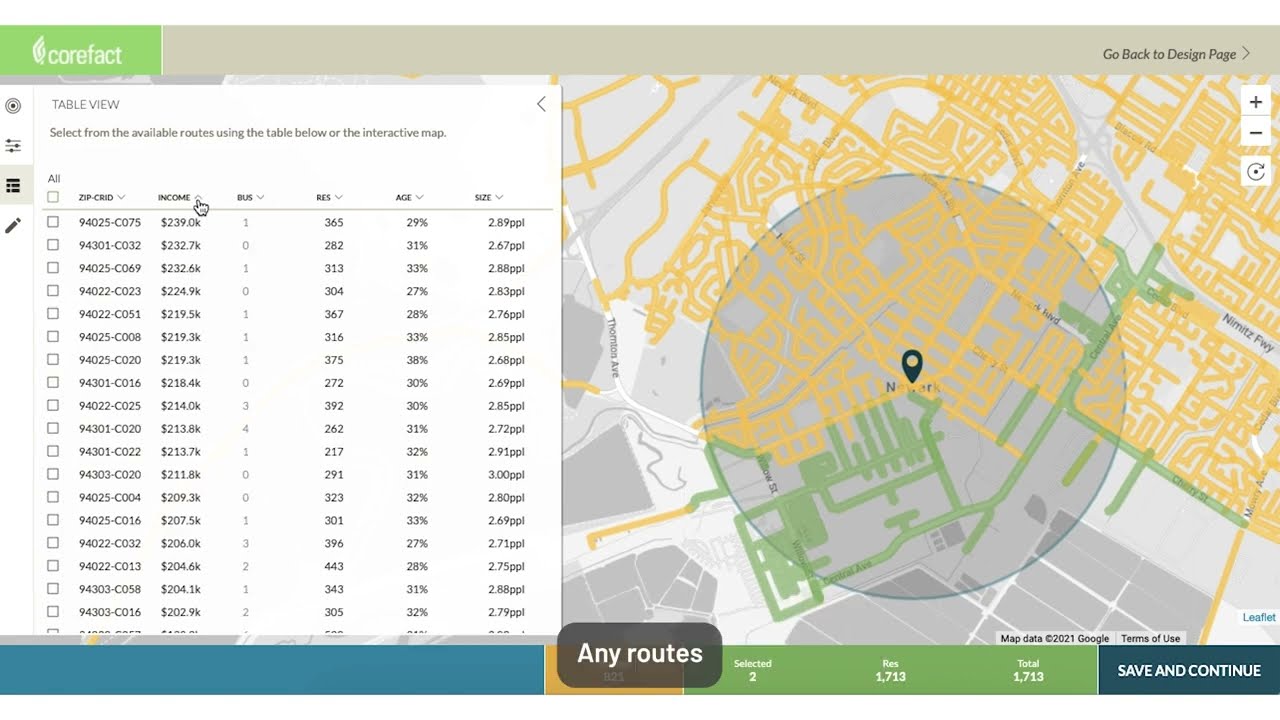This screenshot has width=1280, height=720.
Task: Click the map location pin marker
Action: 911,365
